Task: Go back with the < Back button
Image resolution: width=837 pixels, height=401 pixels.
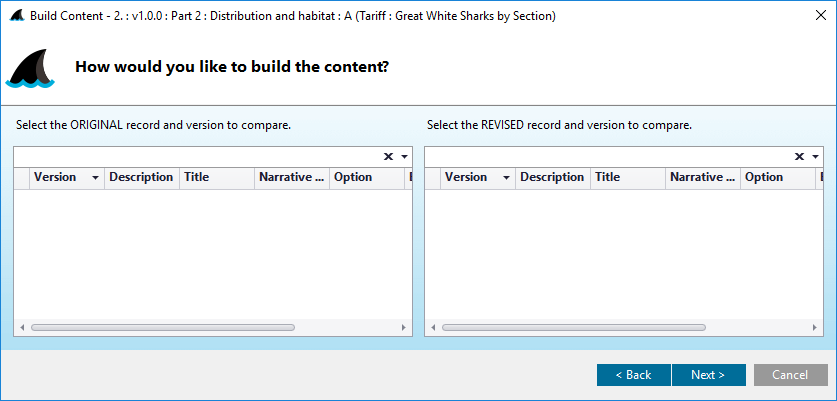Action: tap(634, 375)
